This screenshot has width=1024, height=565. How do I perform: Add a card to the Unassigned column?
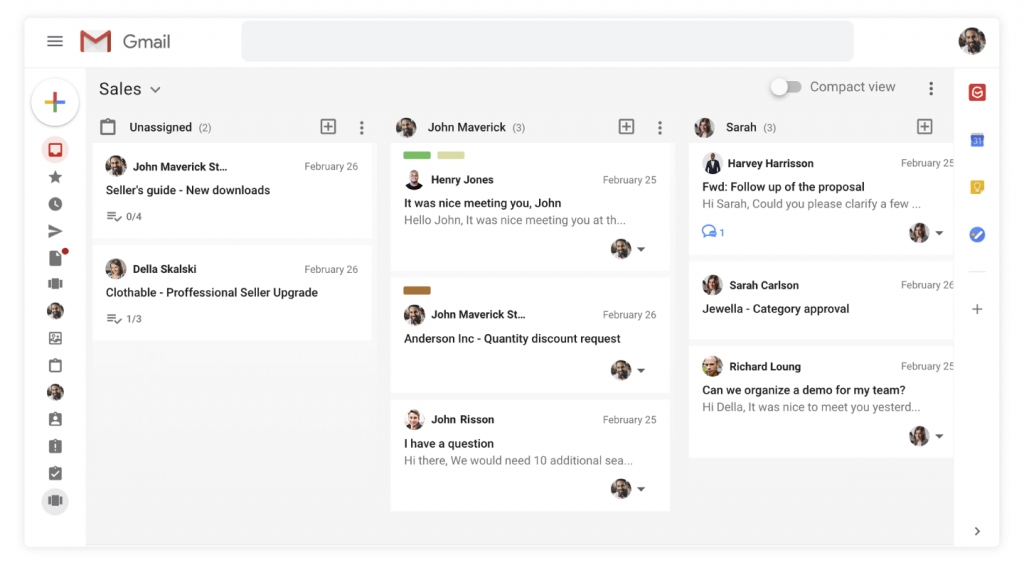click(x=328, y=127)
